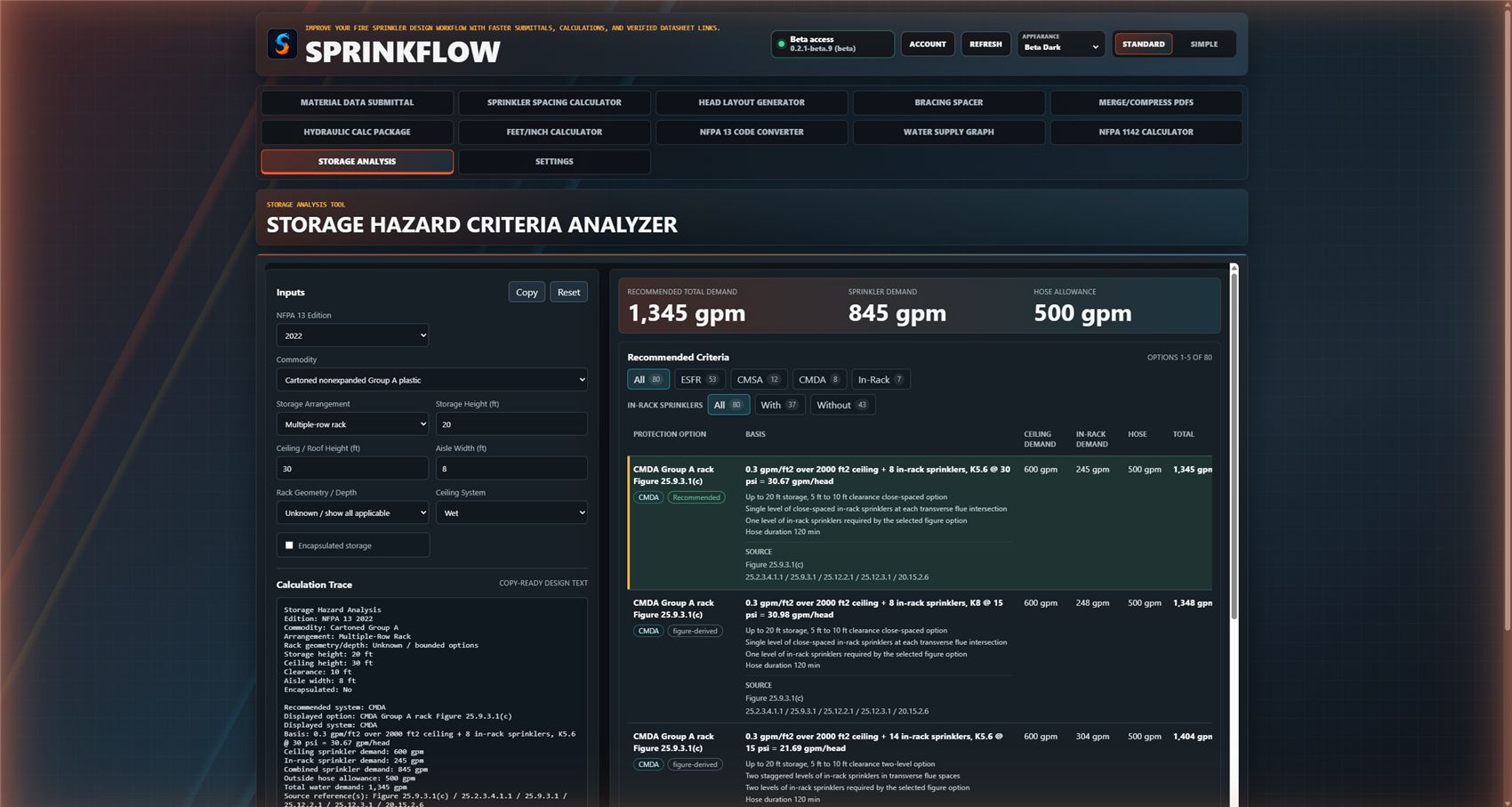Enable the Encapsulated storage checkbox

289,545
